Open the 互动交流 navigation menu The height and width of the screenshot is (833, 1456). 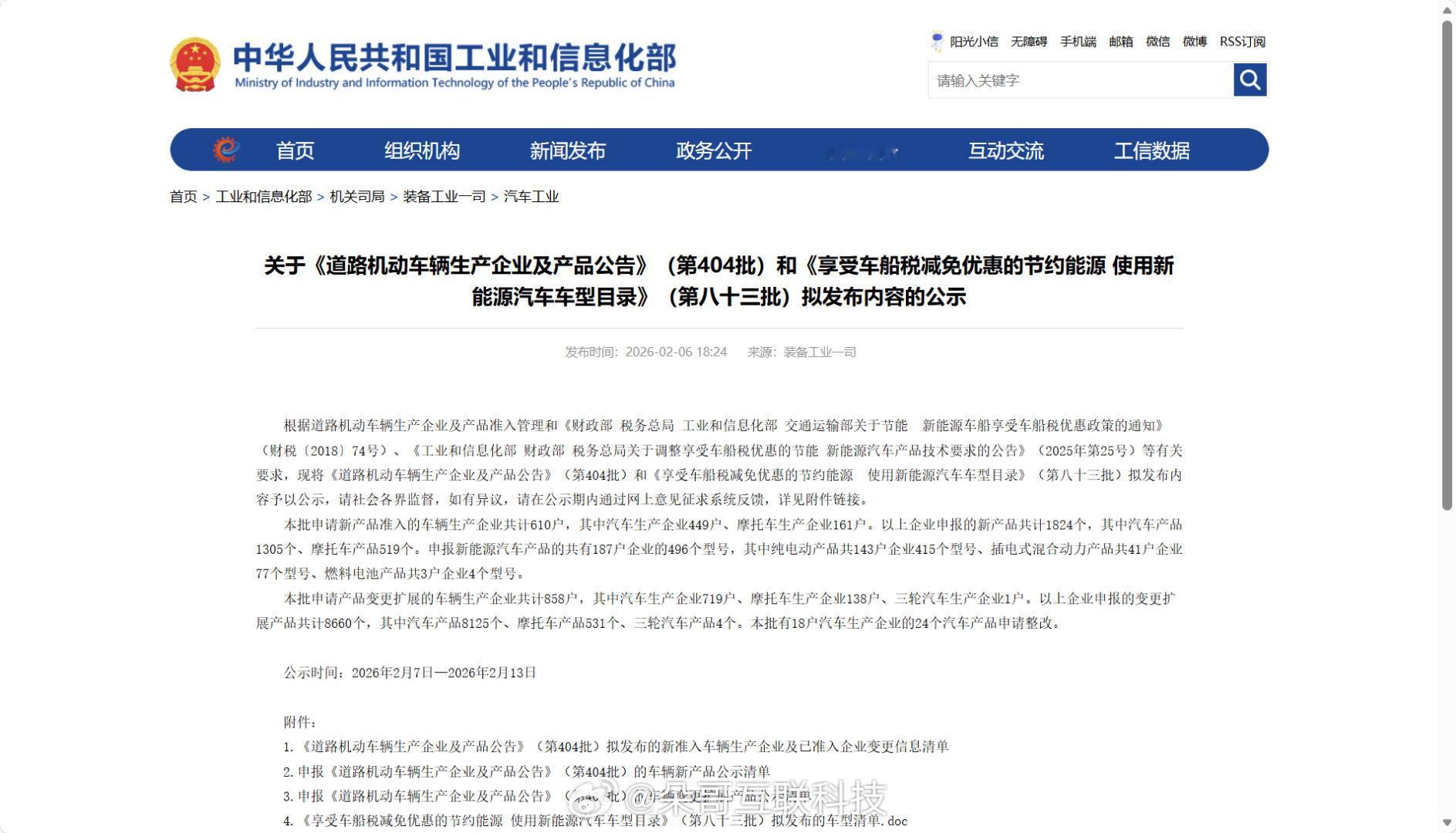[1006, 150]
